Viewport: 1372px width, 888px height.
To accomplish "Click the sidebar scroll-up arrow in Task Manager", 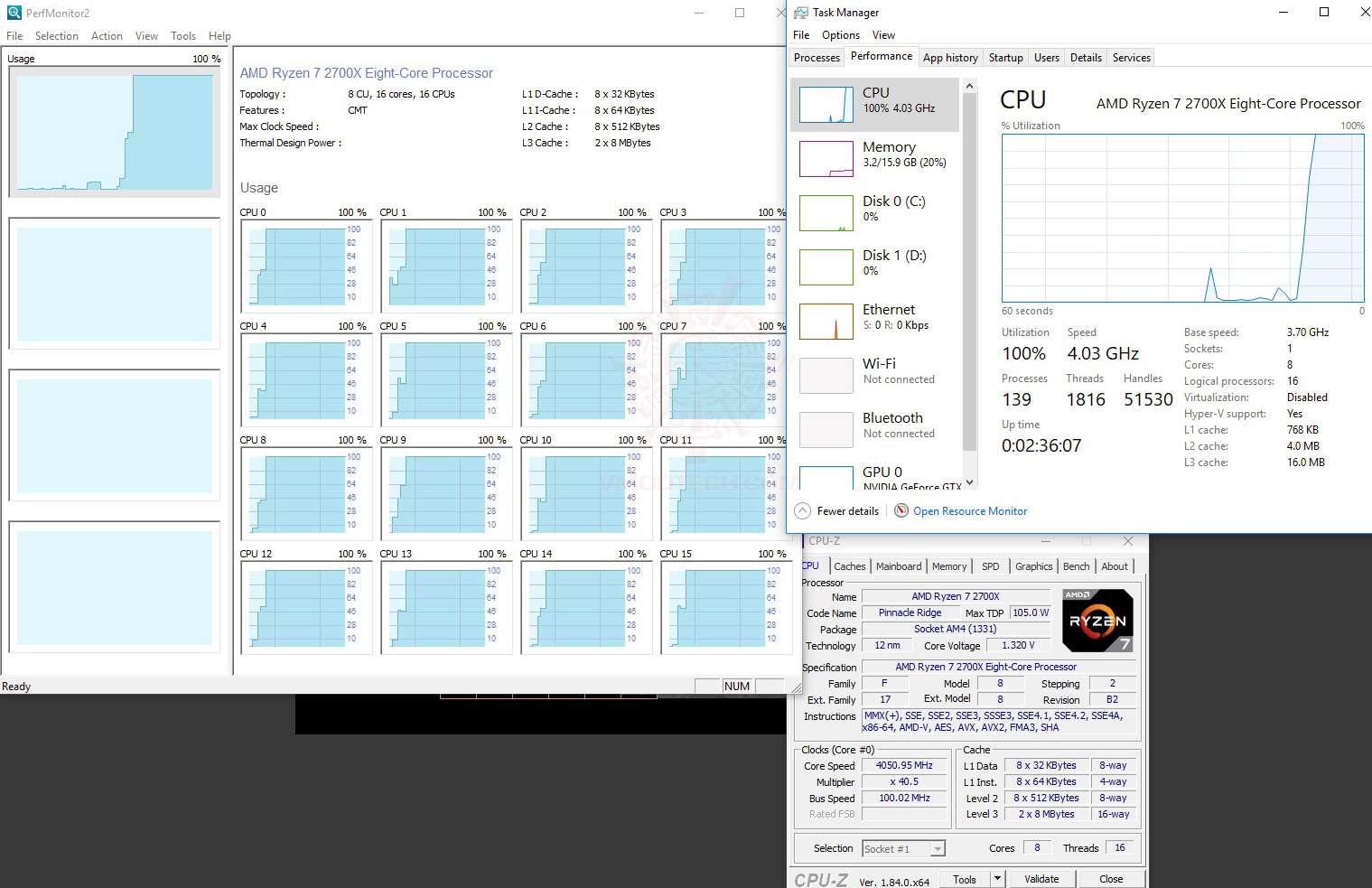I will pos(969,87).
